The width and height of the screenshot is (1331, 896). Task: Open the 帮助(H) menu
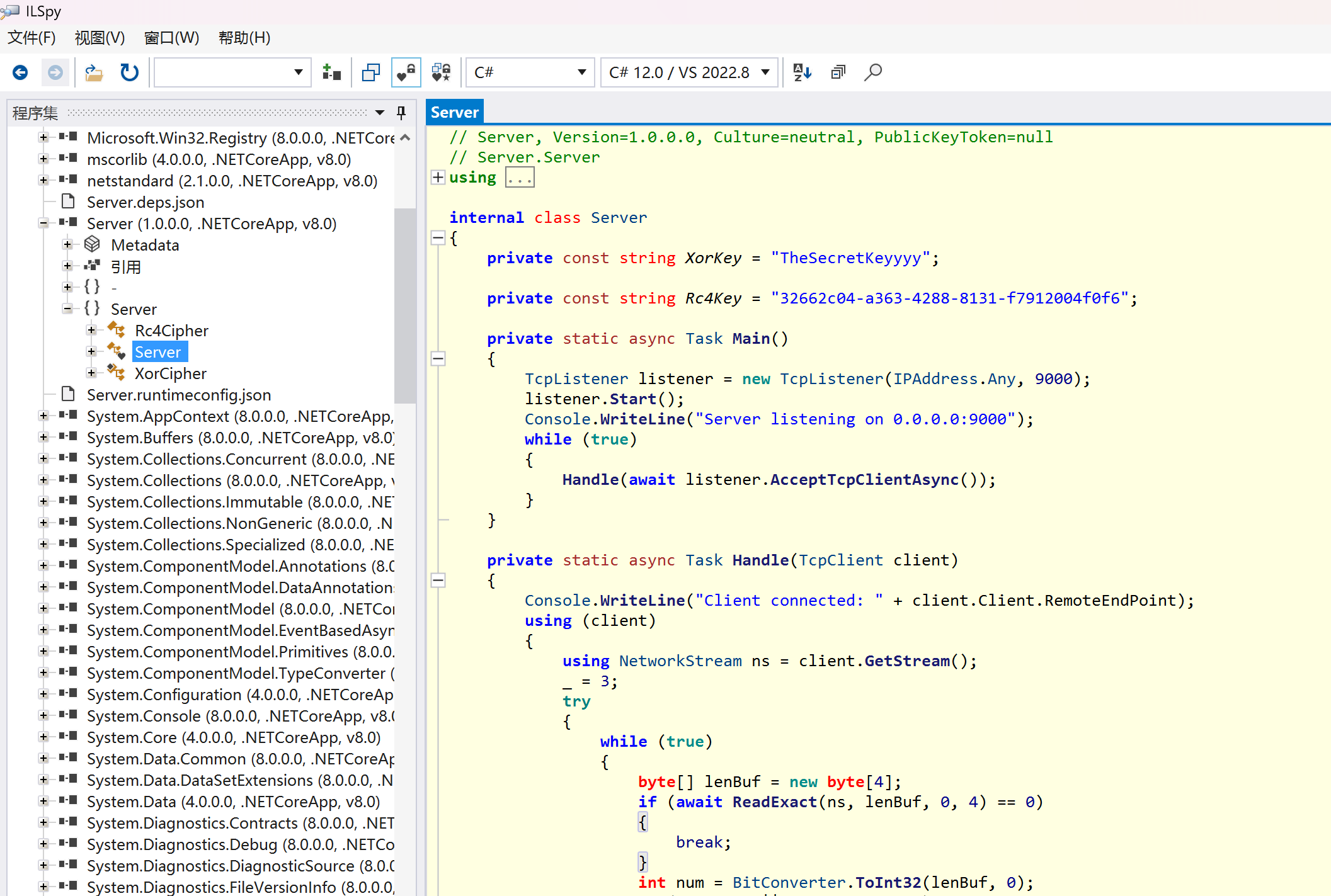point(244,38)
